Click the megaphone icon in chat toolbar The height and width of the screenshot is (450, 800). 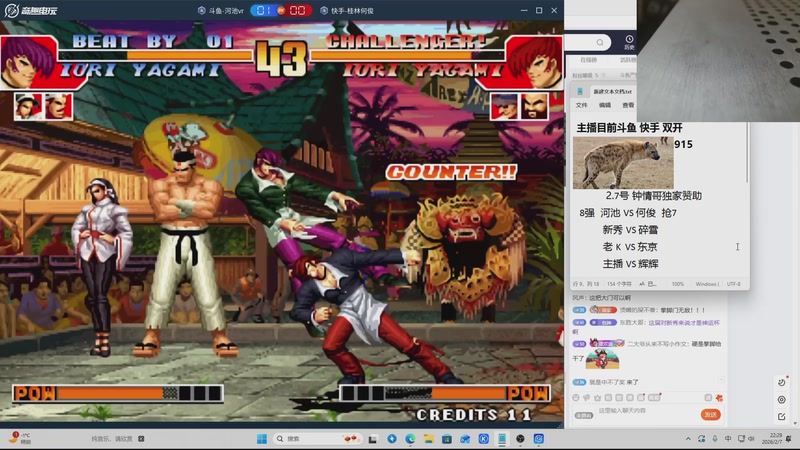[x=587, y=397]
